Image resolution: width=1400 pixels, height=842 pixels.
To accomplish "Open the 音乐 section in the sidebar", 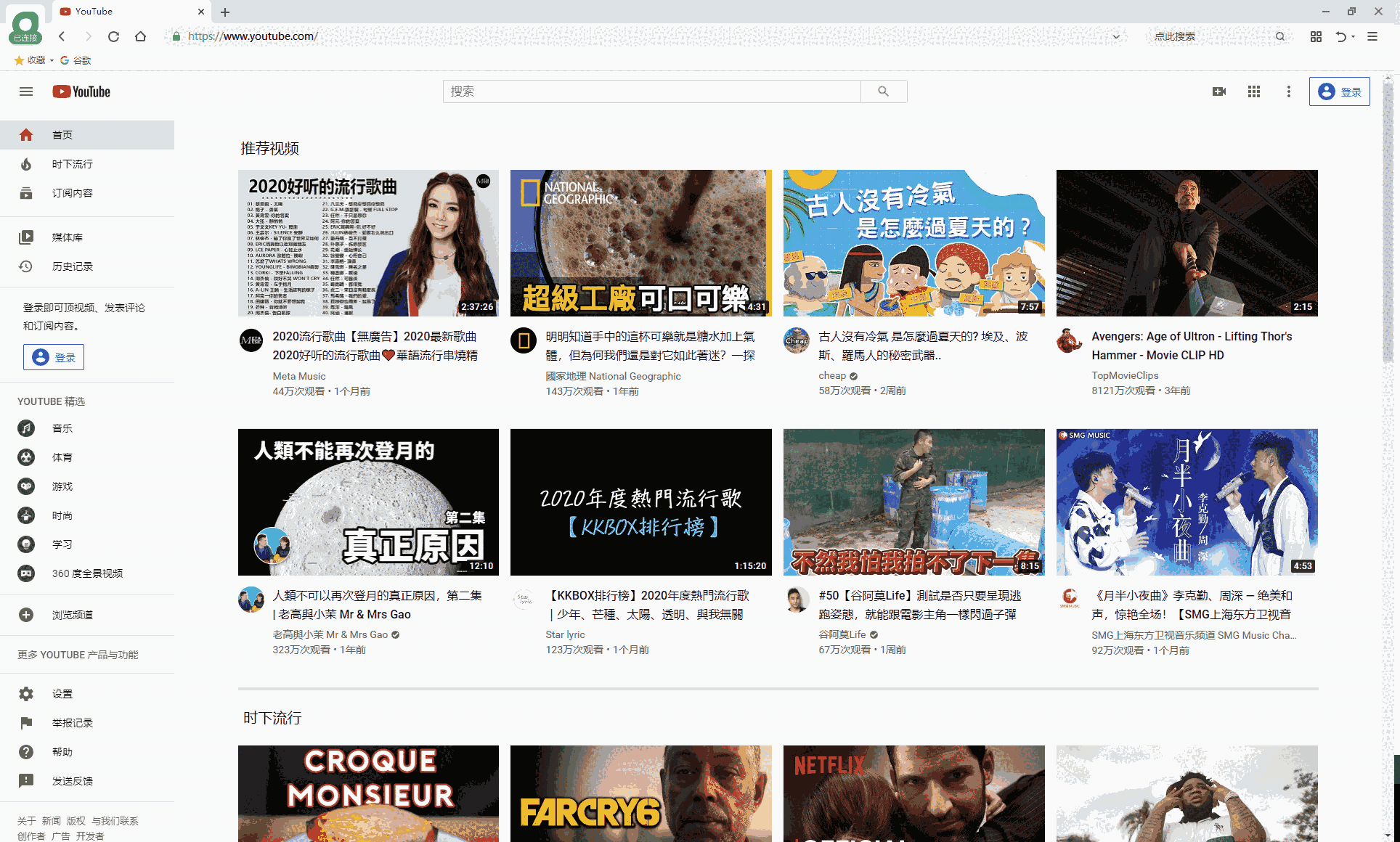I will [x=62, y=428].
